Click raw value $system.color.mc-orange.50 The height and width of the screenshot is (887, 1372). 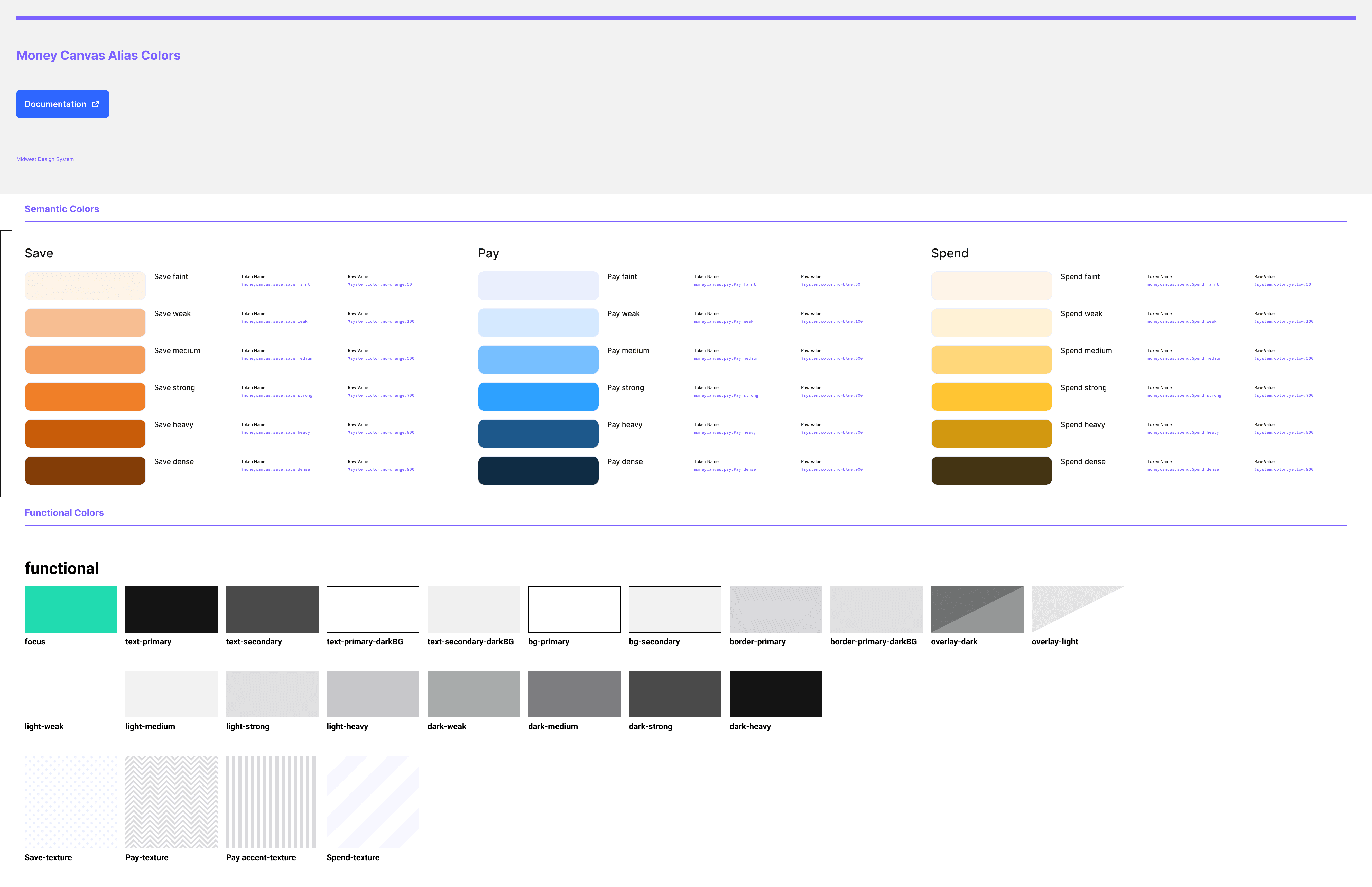tap(380, 284)
